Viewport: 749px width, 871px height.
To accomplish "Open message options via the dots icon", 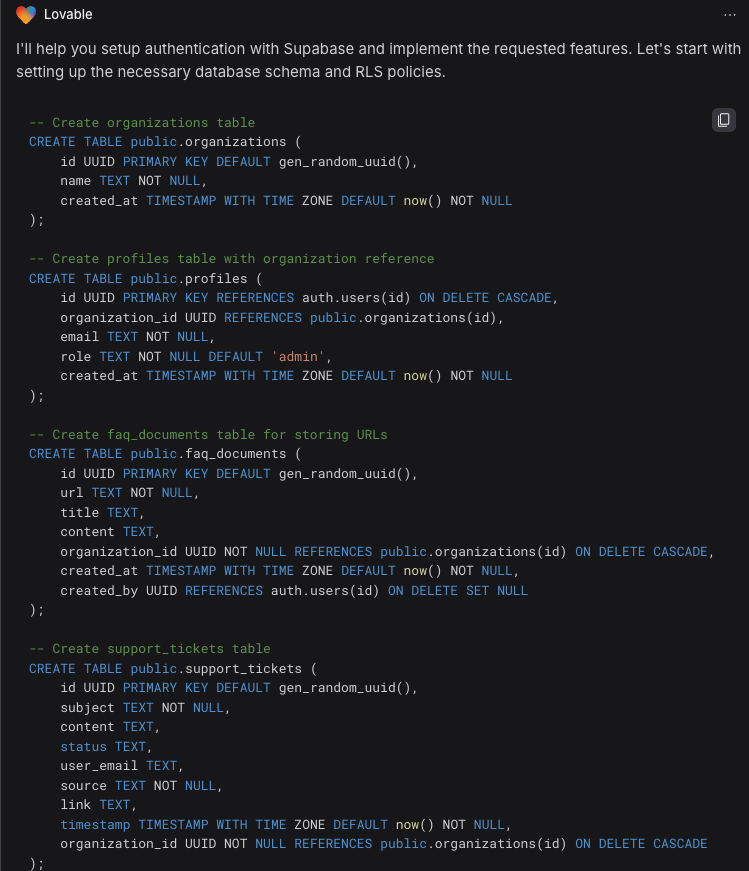I will pos(728,14).
